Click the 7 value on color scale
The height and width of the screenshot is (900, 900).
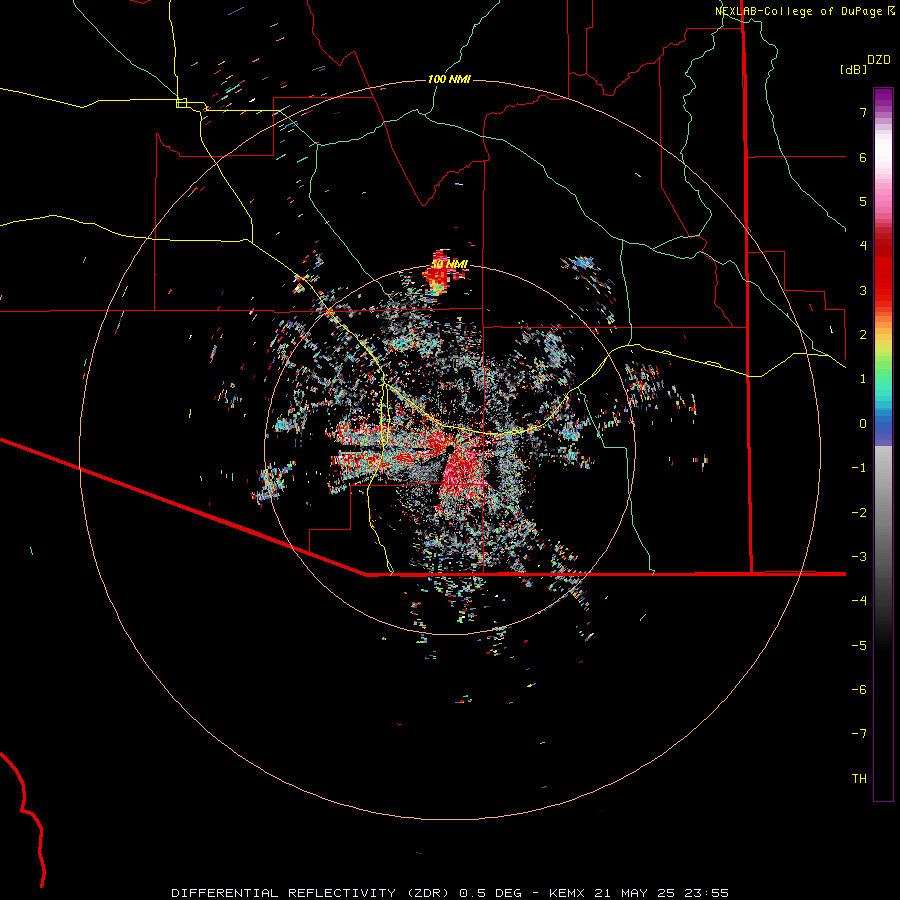point(863,112)
